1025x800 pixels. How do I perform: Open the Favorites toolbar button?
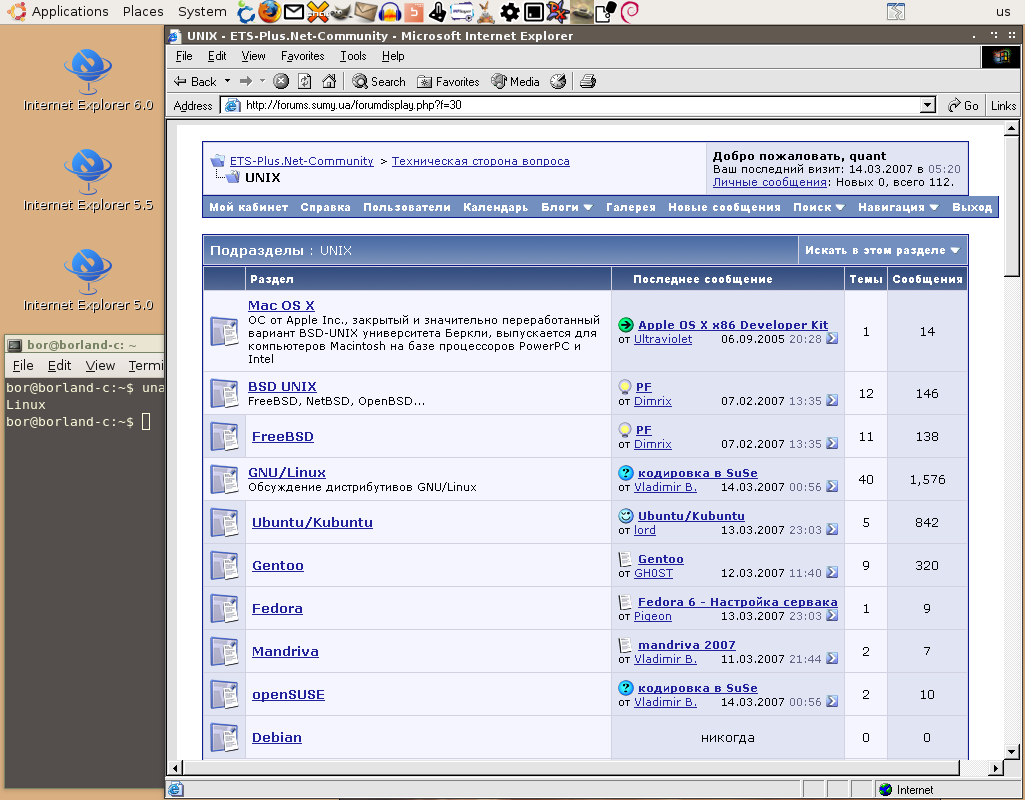click(x=449, y=82)
